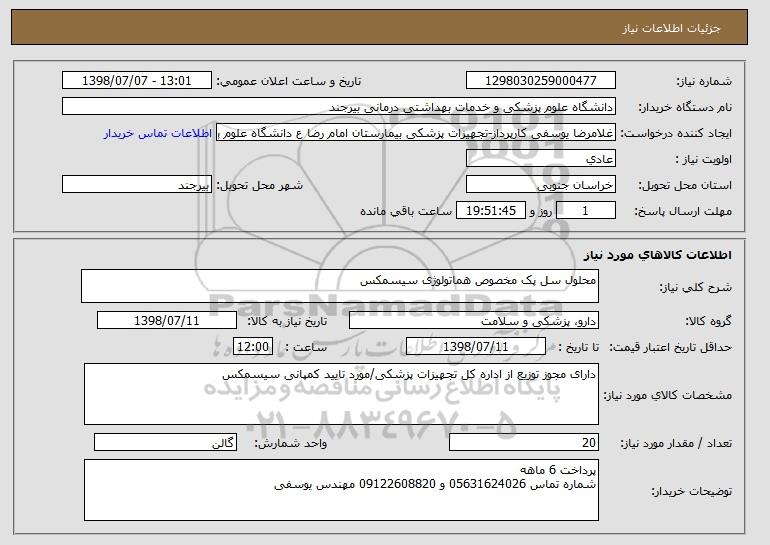Click the label اولویت نیاز
The image size is (770, 545).
(704, 159)
